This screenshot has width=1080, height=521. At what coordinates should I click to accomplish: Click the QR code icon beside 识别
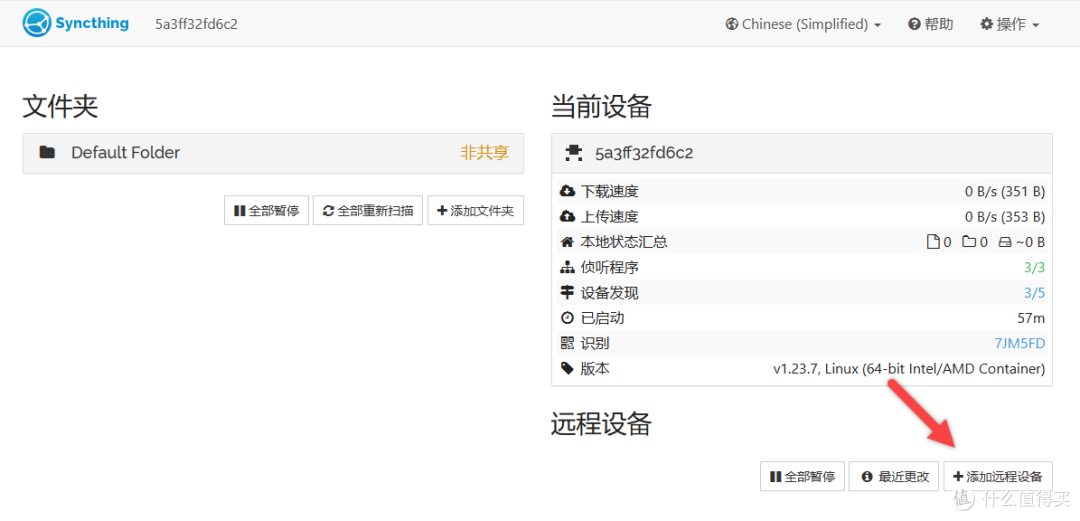coord(568,343)
